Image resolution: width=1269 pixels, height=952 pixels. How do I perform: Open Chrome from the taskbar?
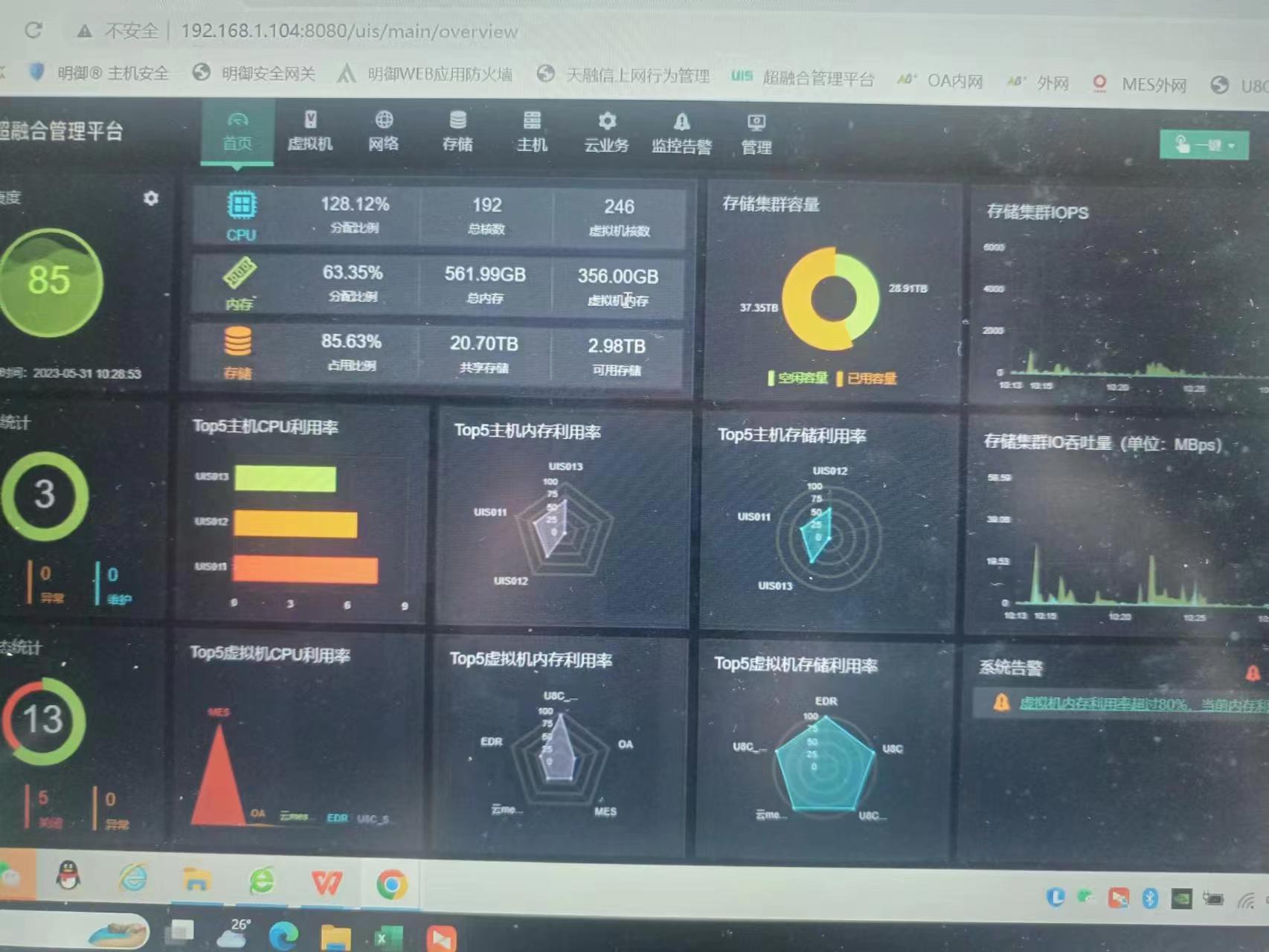(391, 884)
